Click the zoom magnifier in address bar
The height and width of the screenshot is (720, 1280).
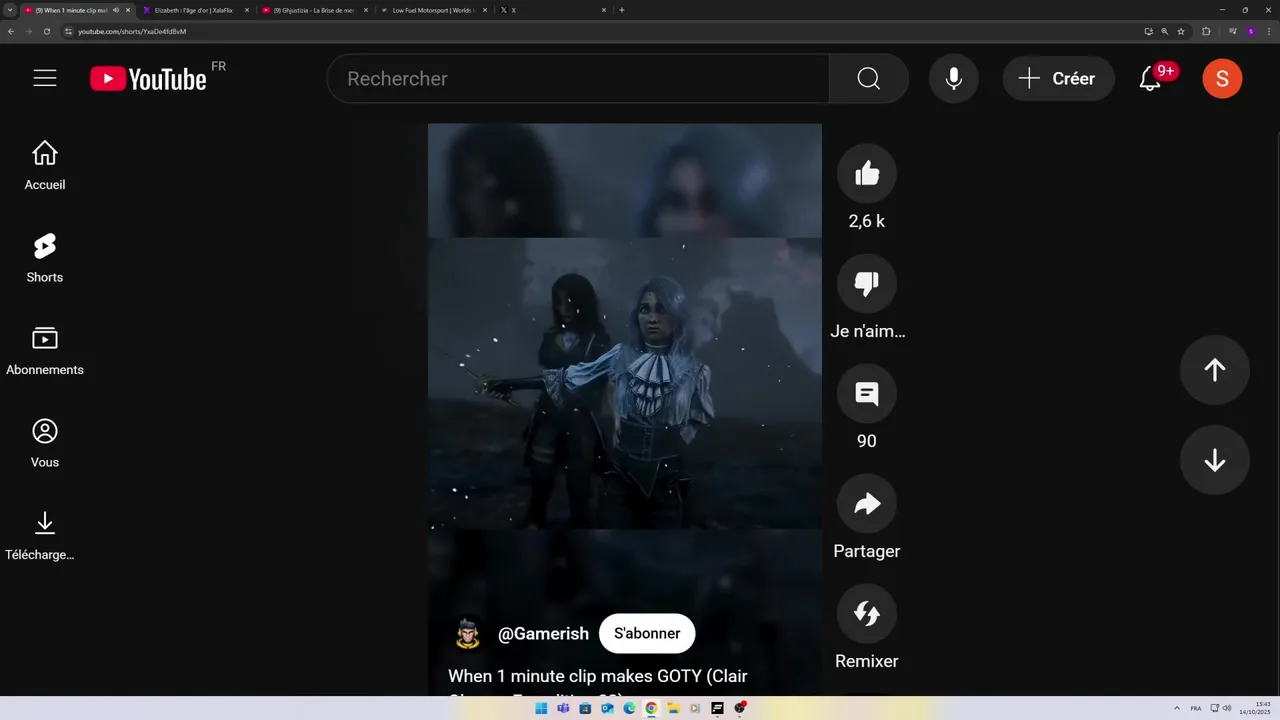(1165, 31)
